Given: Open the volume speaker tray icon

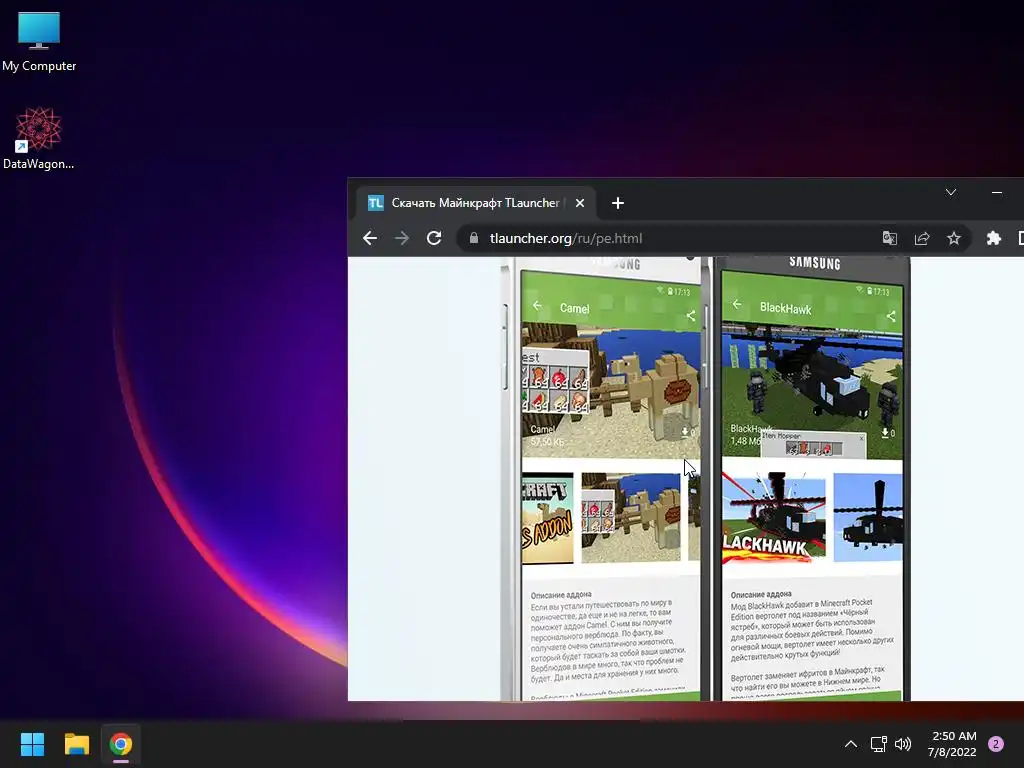Looking at the screenshot, I should pos(903,744).
